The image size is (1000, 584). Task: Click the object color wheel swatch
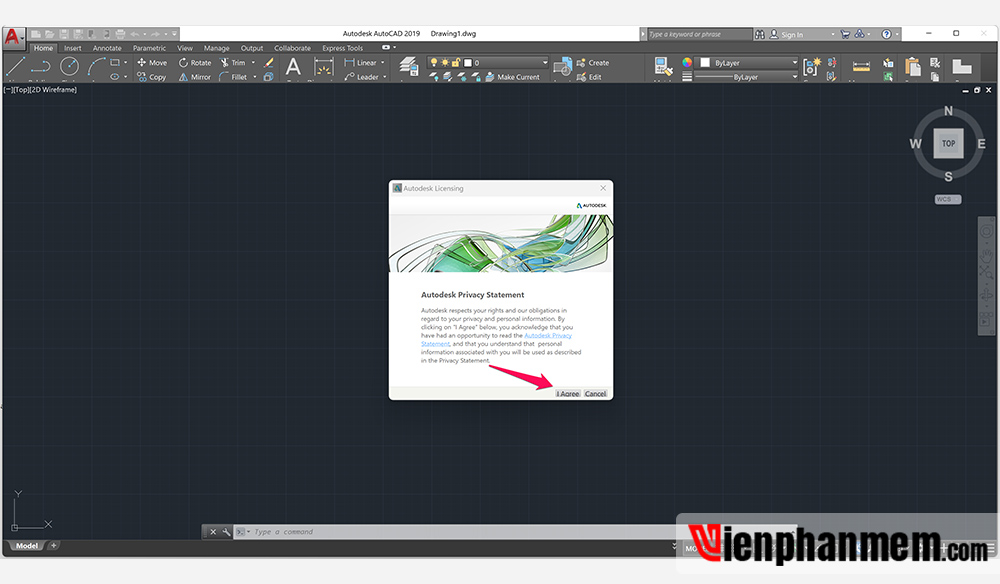pos(687,62)
